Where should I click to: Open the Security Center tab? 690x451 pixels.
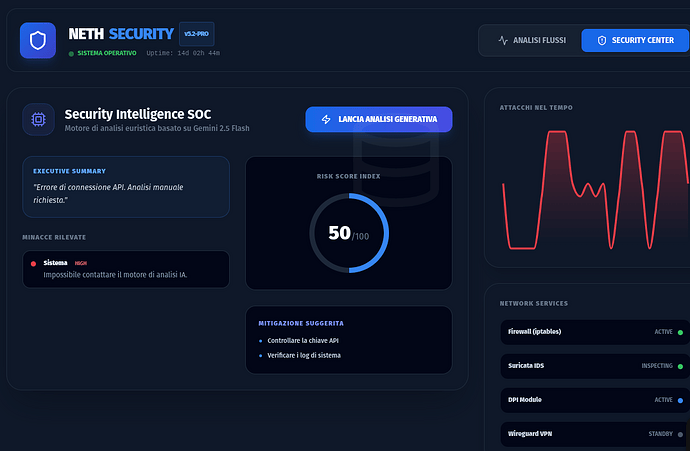click(x=635, y=41)
